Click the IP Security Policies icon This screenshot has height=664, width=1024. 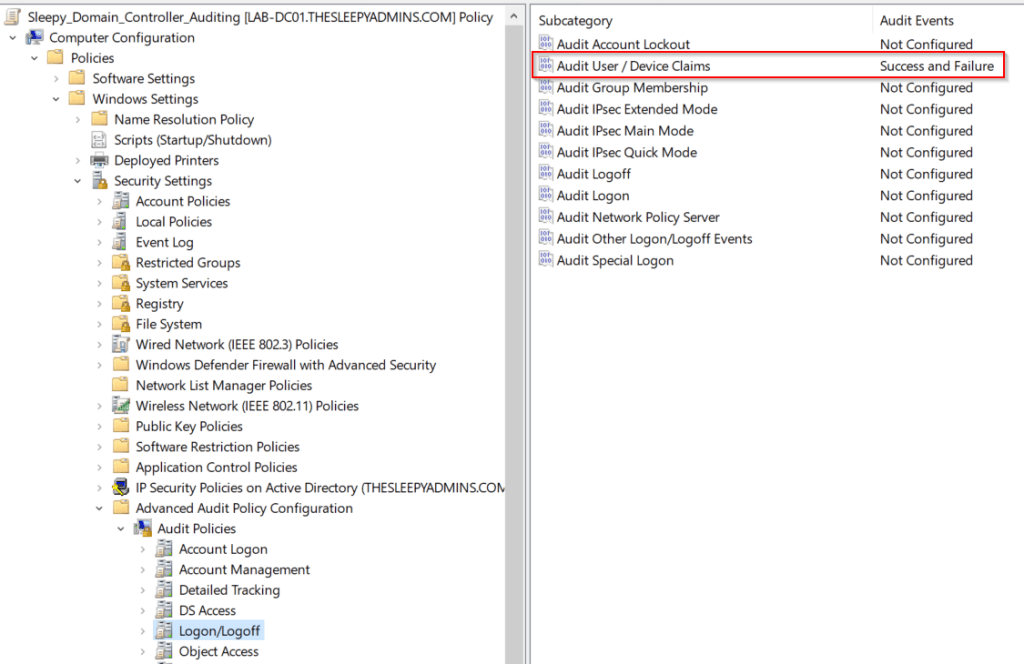click(121, 488)
